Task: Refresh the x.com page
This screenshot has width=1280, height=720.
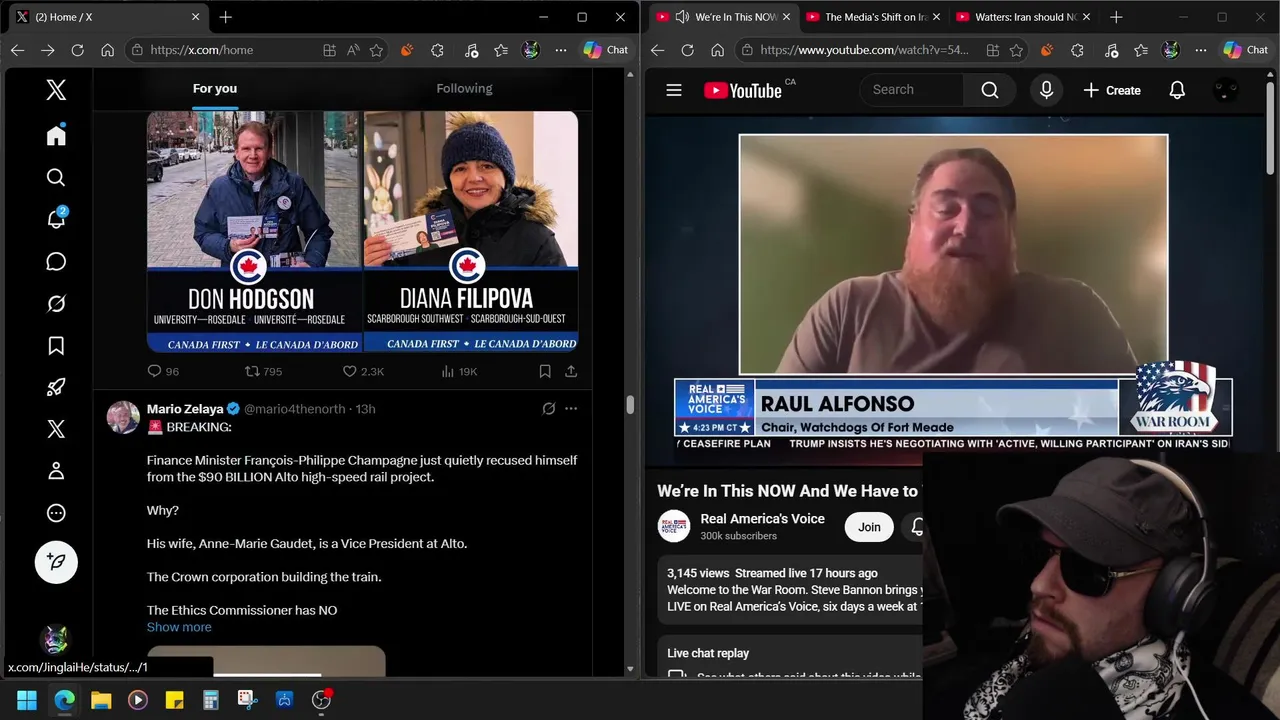Action: pos(77,50)
